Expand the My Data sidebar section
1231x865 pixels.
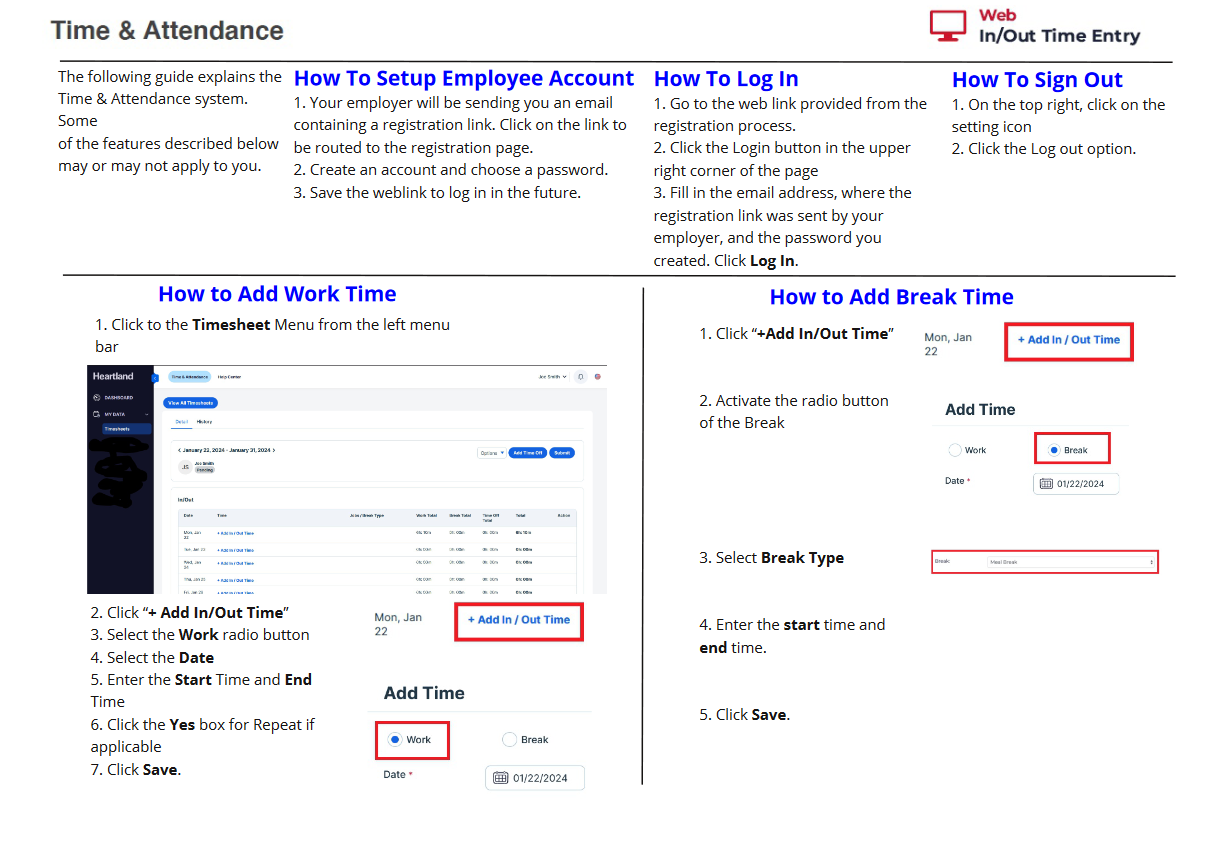pyautogui.click(x=119, y=414)
